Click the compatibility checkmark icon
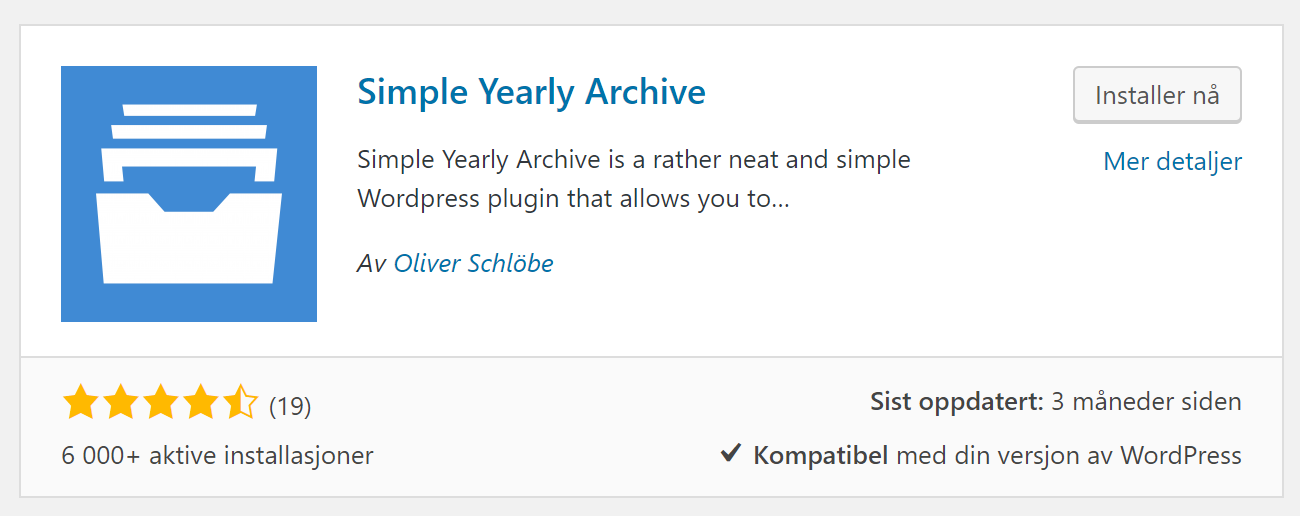 (x=731, y=455)
